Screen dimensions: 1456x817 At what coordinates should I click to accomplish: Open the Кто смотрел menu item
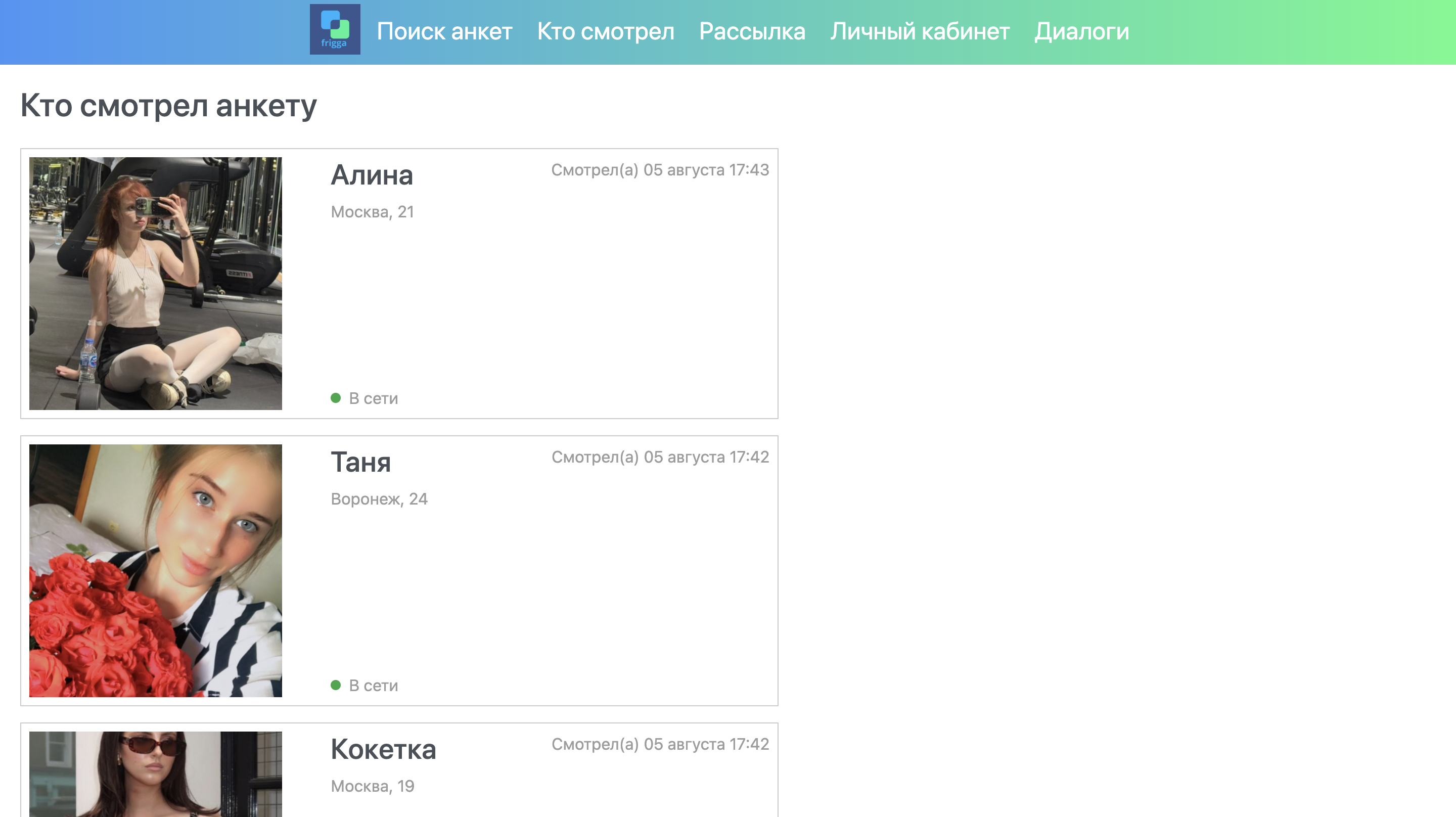(605, 32)
